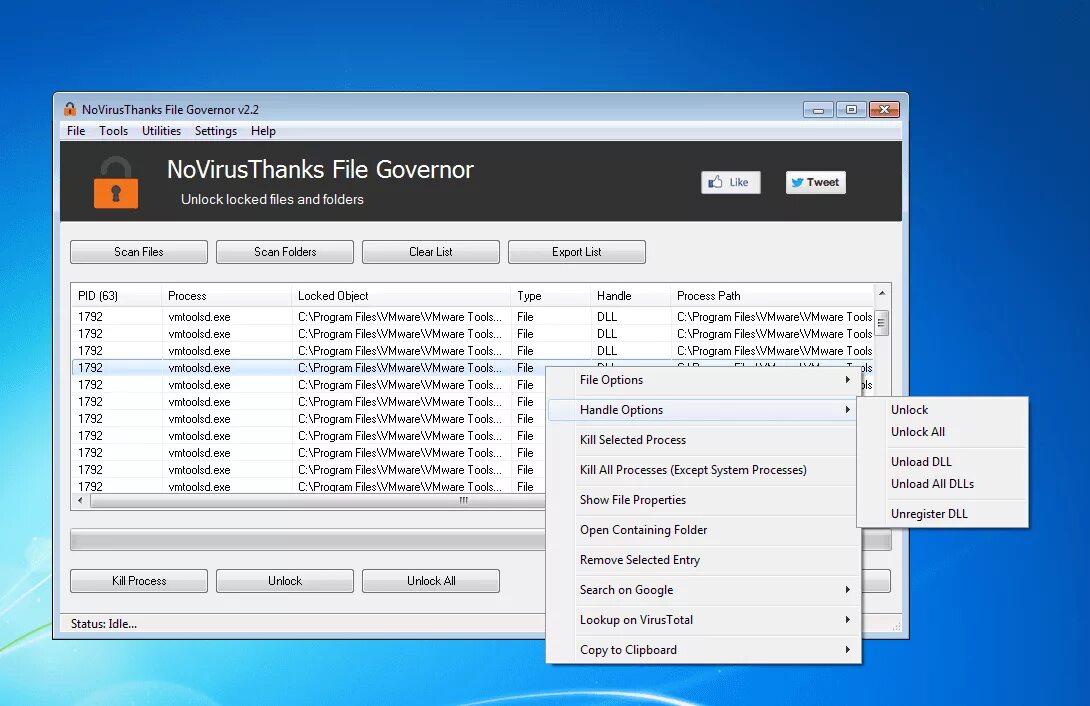Select the first vmtoolsd.exe row in the list
This screenshot has width=1090, height=706.
[473, 317]
